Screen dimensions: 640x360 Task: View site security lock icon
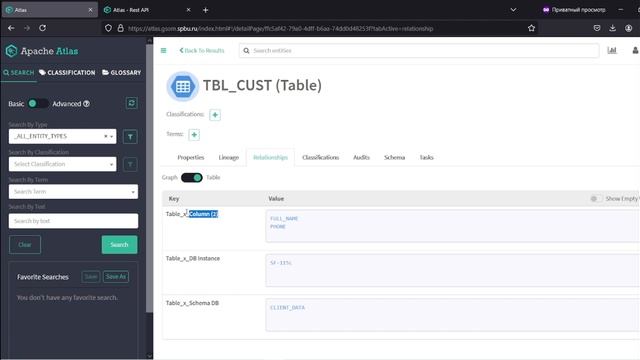120,28
